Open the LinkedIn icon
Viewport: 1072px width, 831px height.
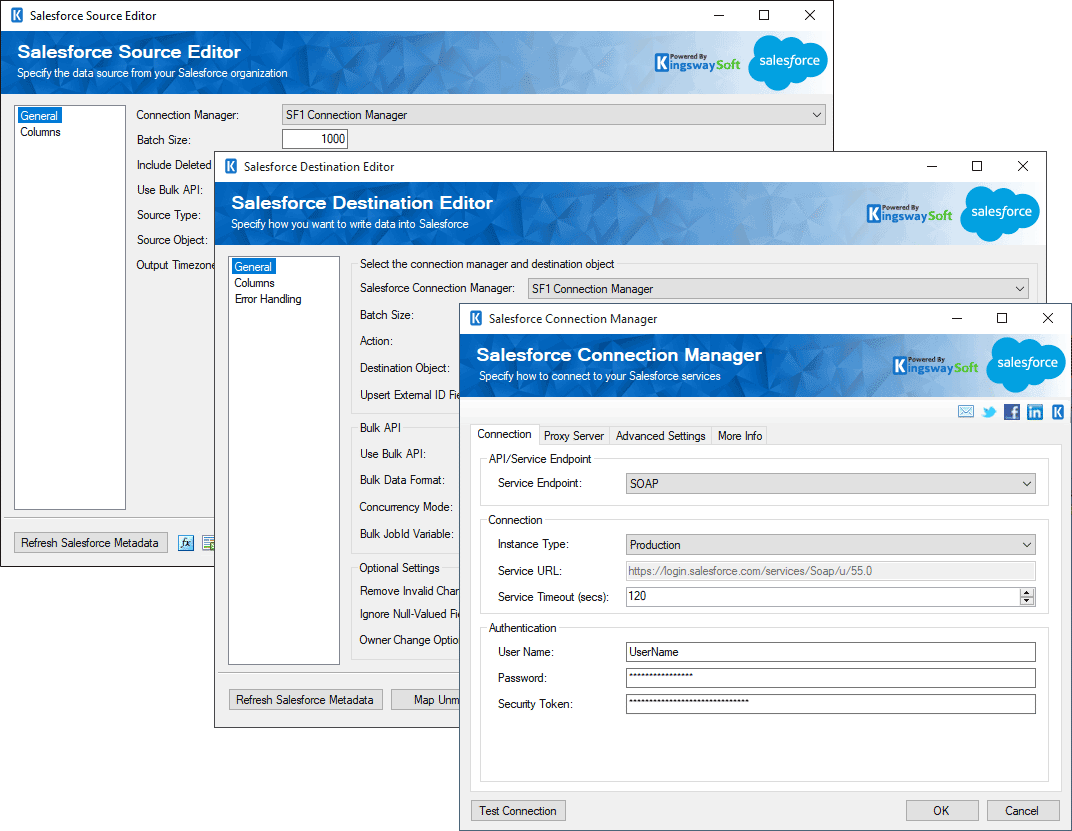pos(1035,411)
